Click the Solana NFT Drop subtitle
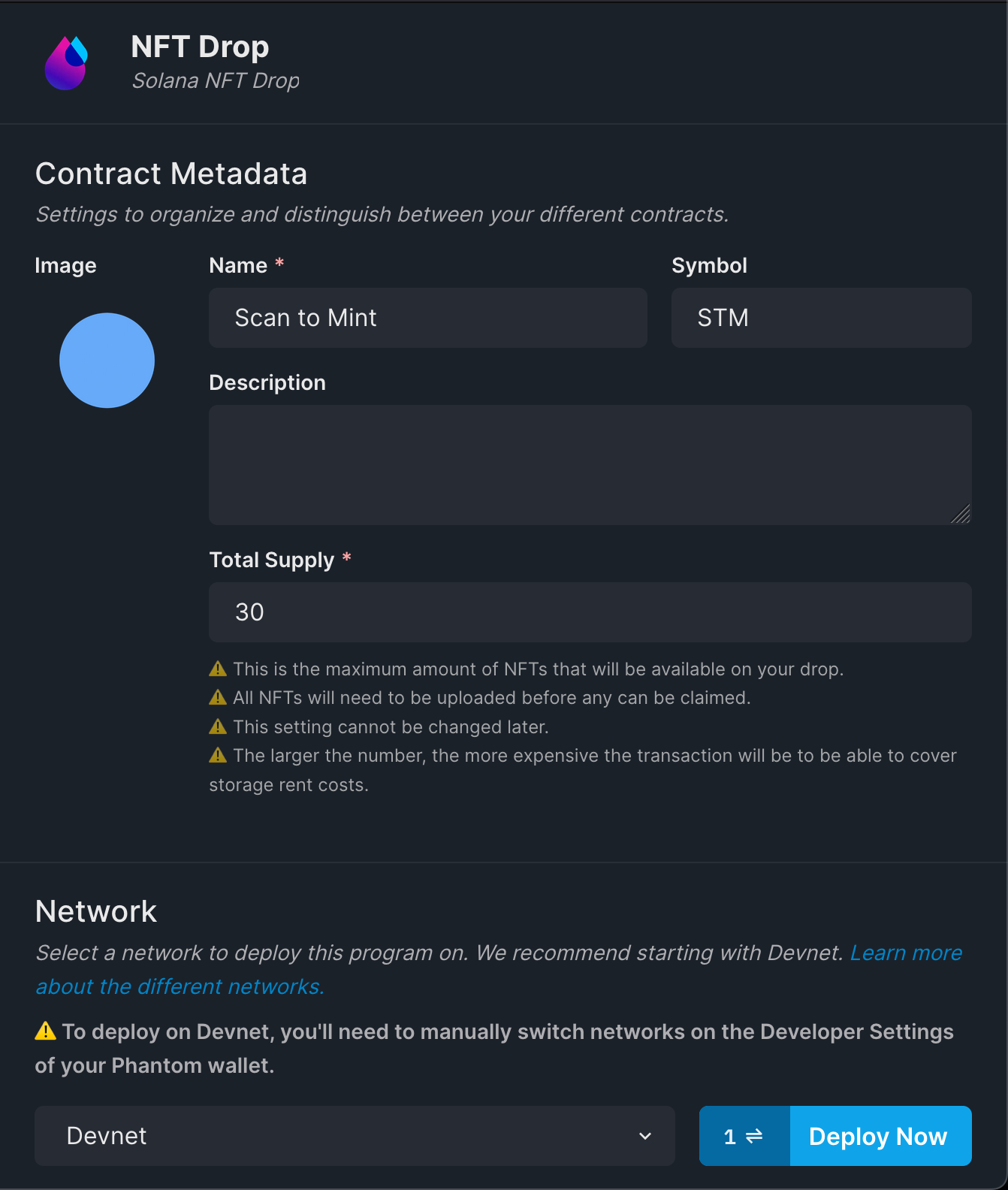 pyautogui.click(x=216, y=80)
